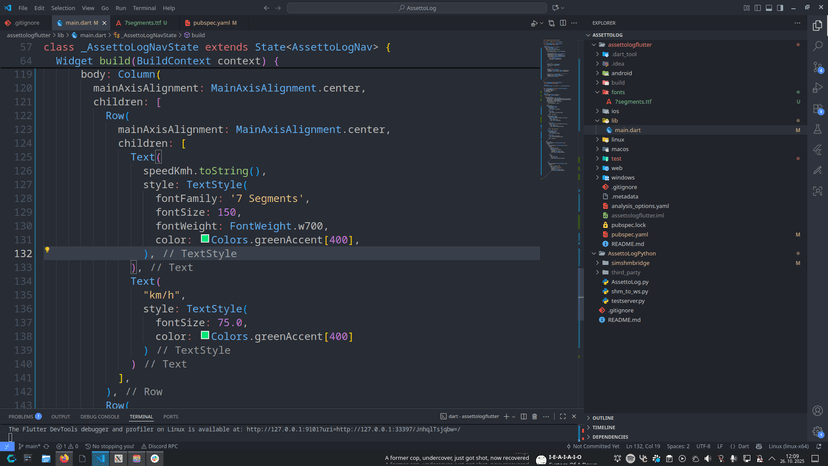Toggle maximized size of the terminal panel
This screenshot has width=828, height=466.
click(x=562, y=417)
